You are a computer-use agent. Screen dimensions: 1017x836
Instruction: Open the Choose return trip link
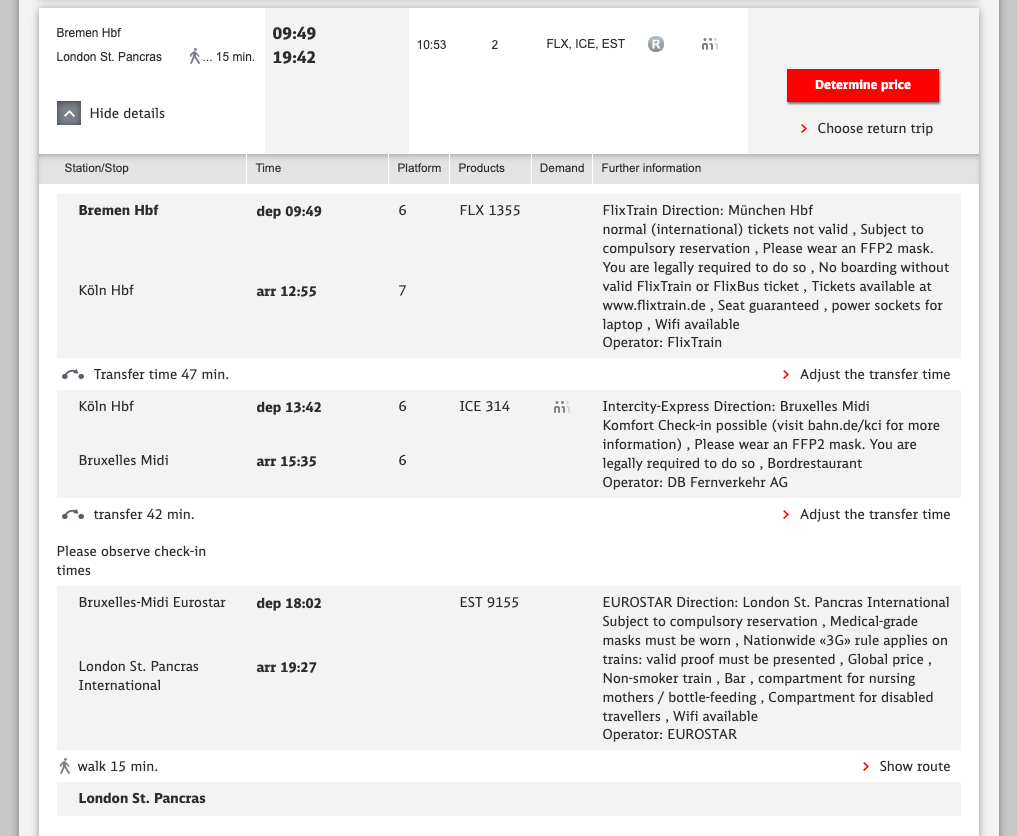pos(875,129)
